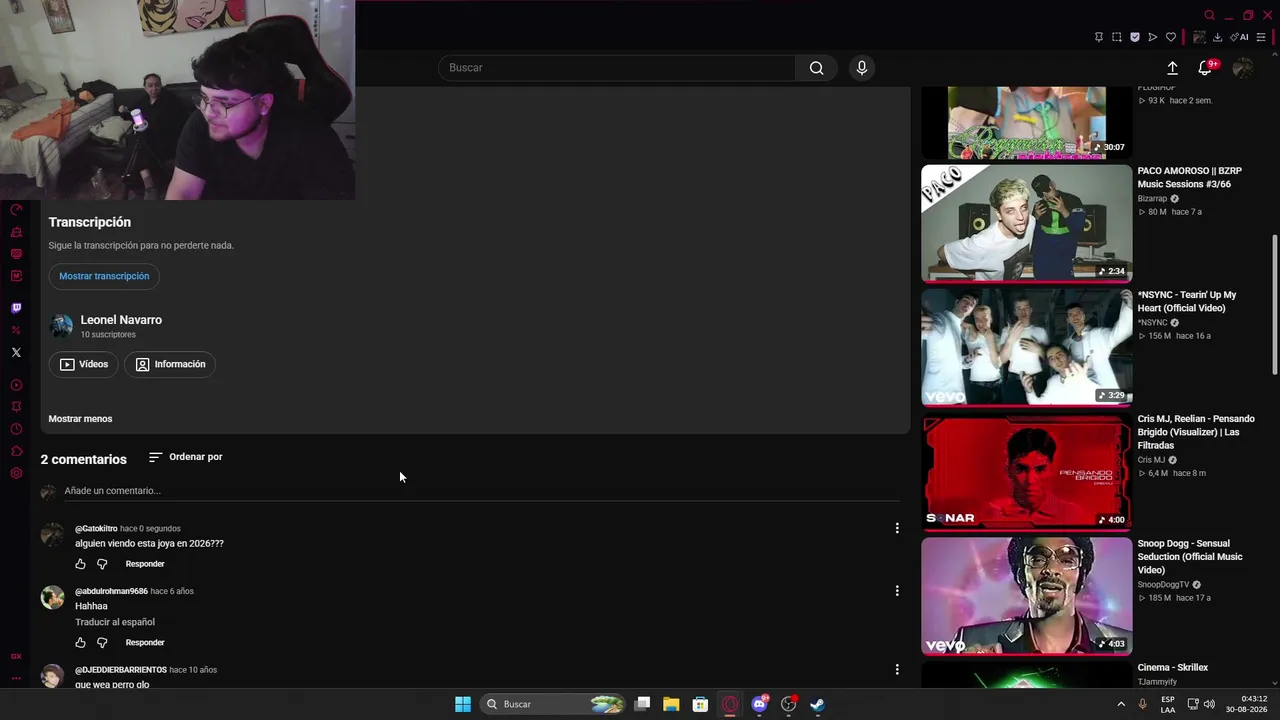Image resolution: width=1280 pixels, height=720 pixels.
Task: Open X in the browser sidebar
Action: pos(16,352)
